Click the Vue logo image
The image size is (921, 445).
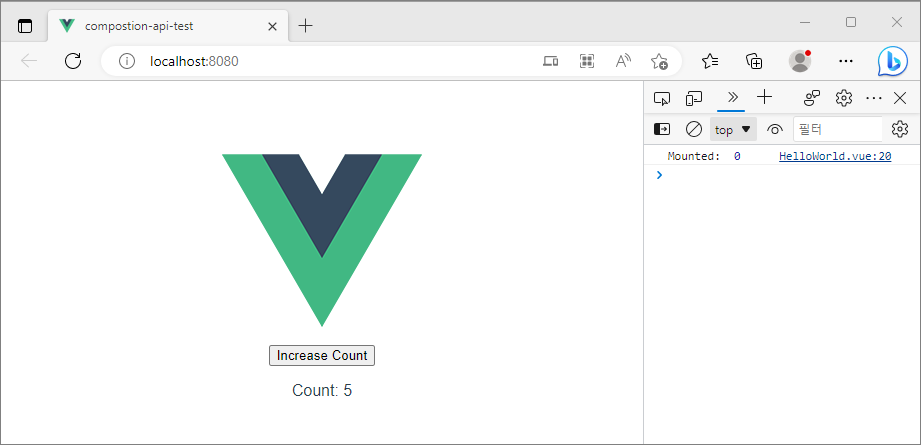pyautogui.click(x=322, y=240)
